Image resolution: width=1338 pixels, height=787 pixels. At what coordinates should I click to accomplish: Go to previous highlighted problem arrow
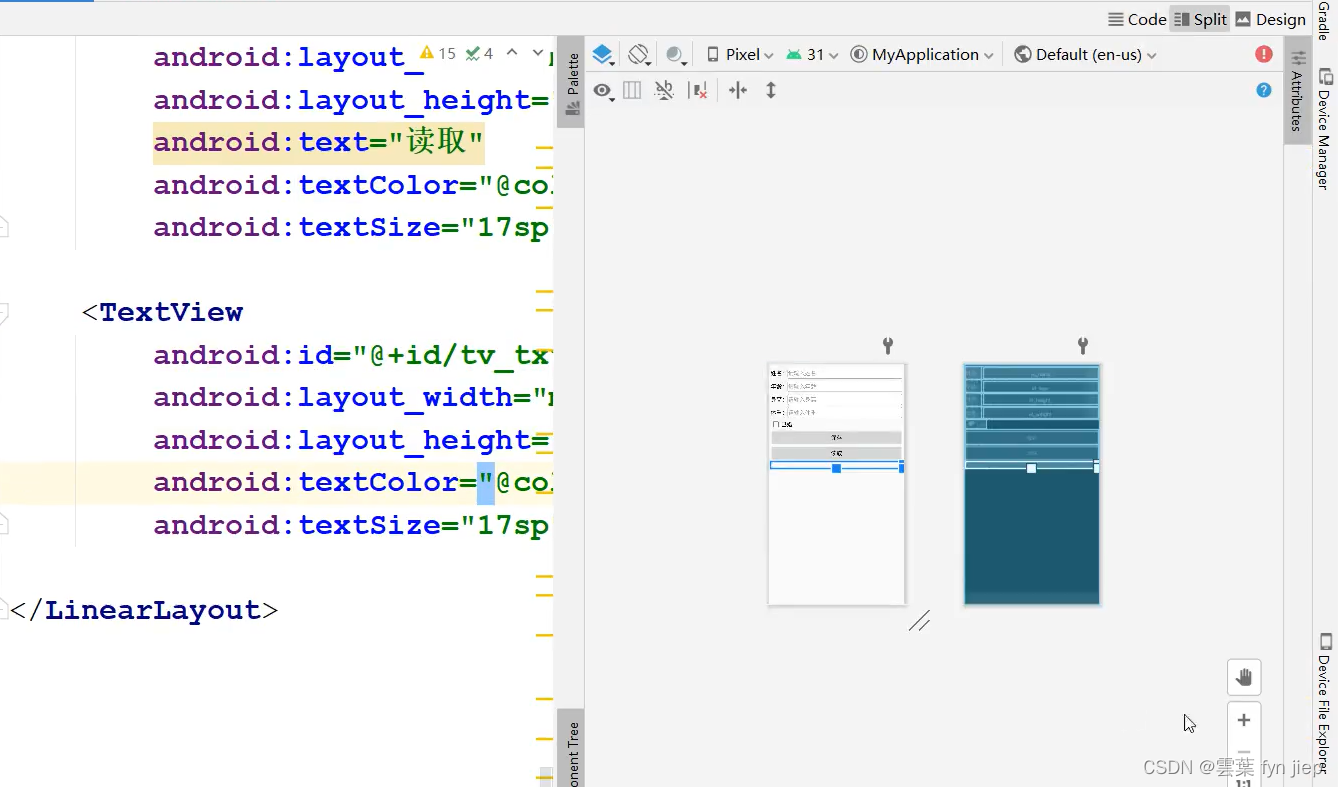pyautogui.click(x=512, y=53)
